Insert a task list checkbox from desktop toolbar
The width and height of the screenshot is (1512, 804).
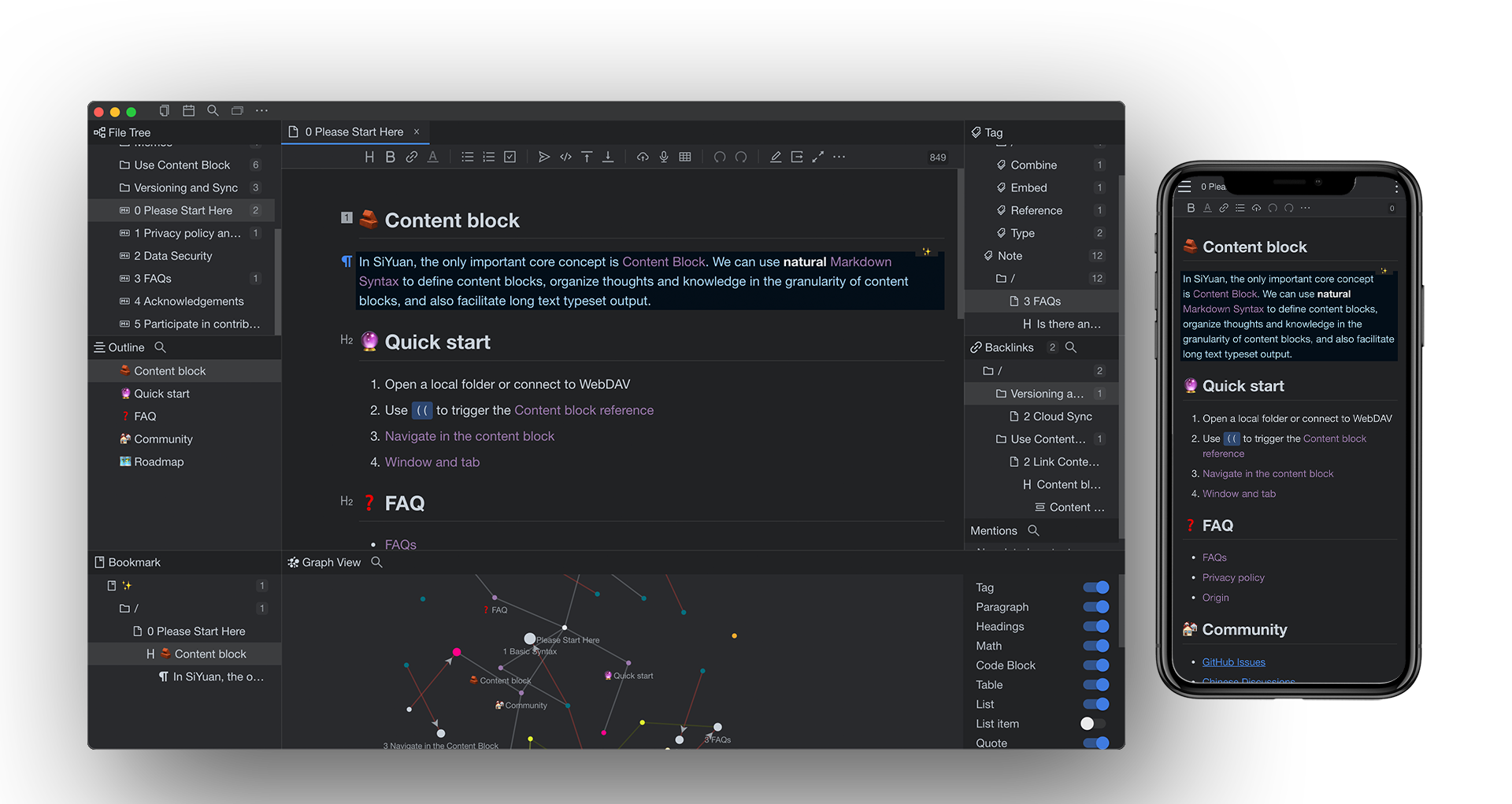coord(510,157)
